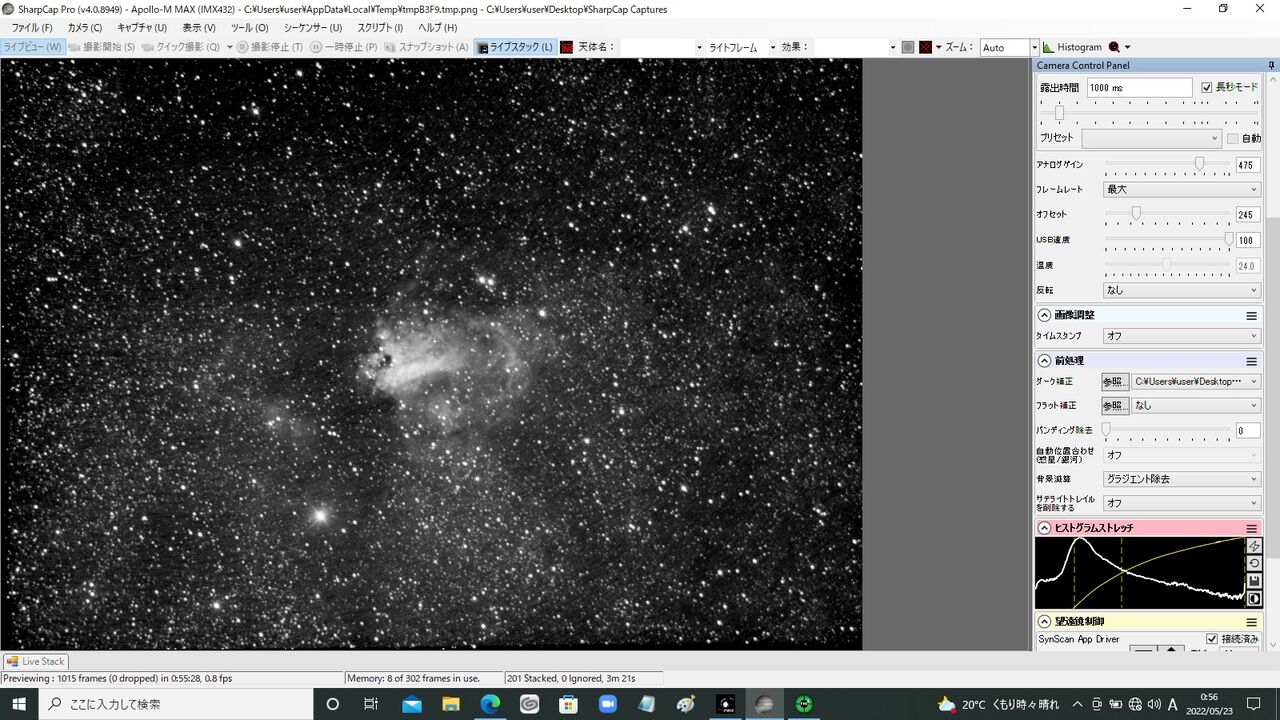
Task: Click 参照 button for ダーク補正
Action: click(x=1114, y=382)
